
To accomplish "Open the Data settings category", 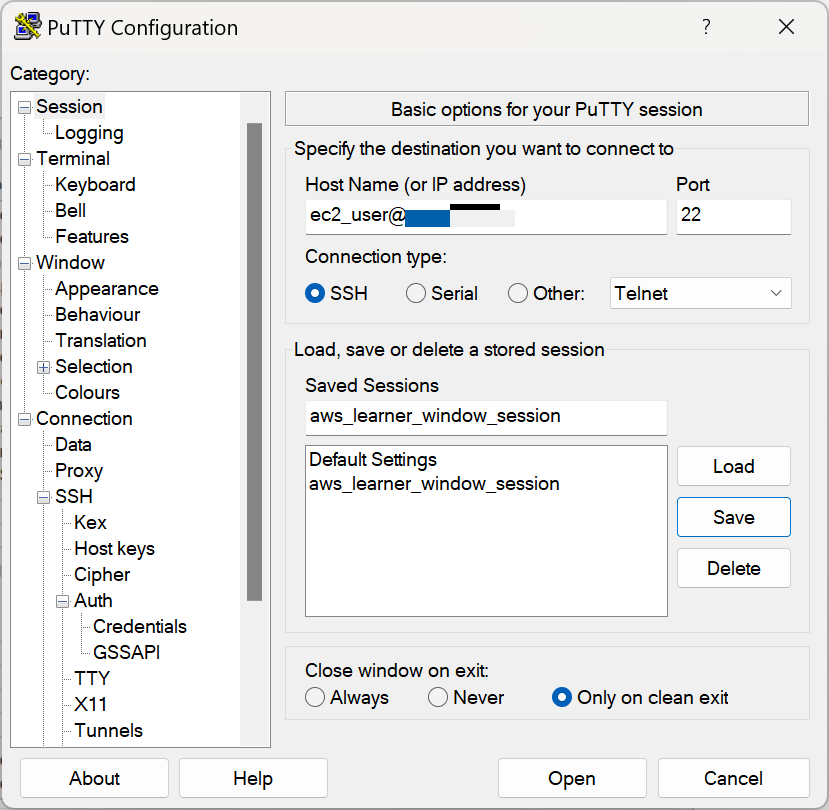I will coord(73,445).
